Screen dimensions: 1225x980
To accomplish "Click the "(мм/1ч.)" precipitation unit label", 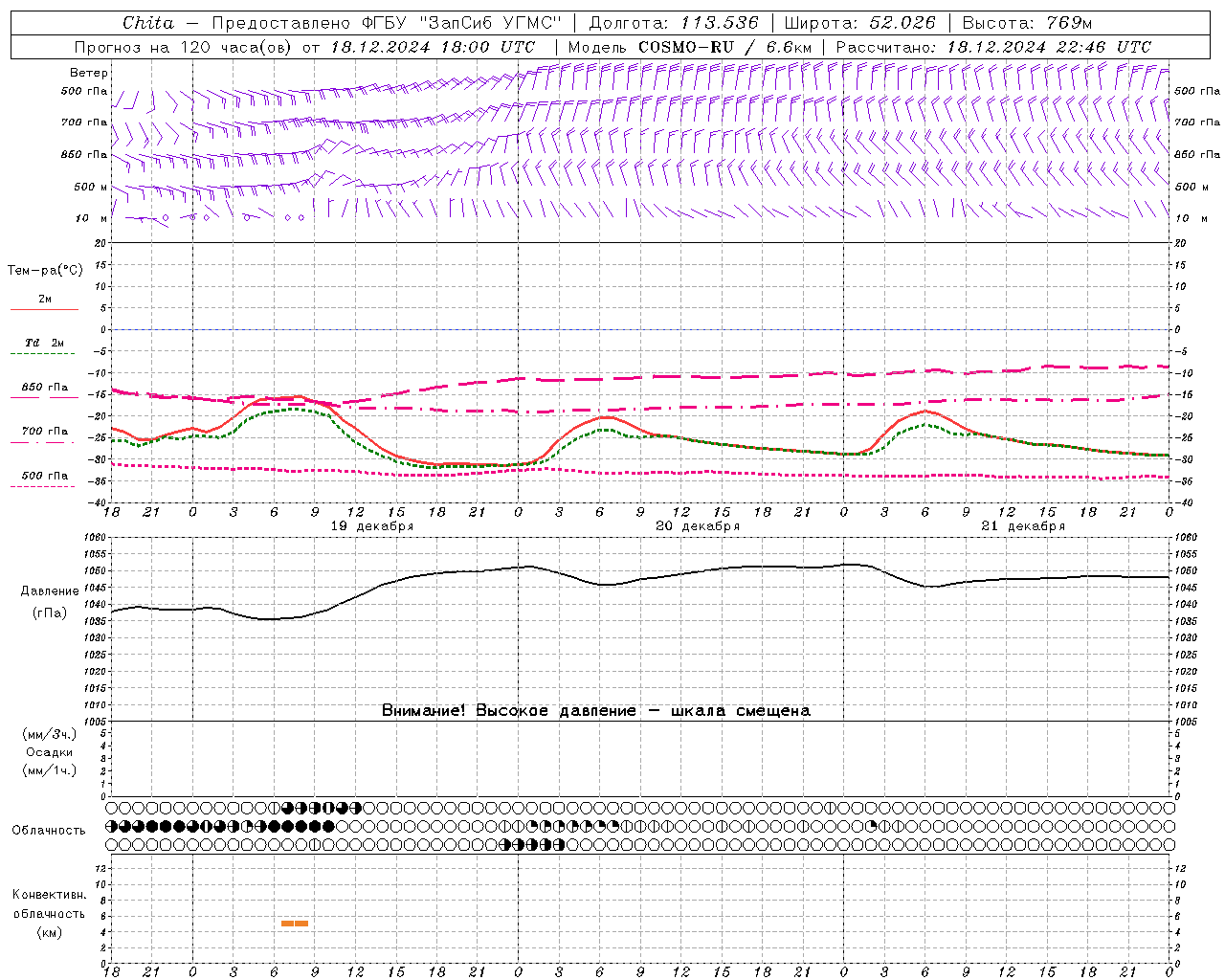I will [x=50, y=770].
